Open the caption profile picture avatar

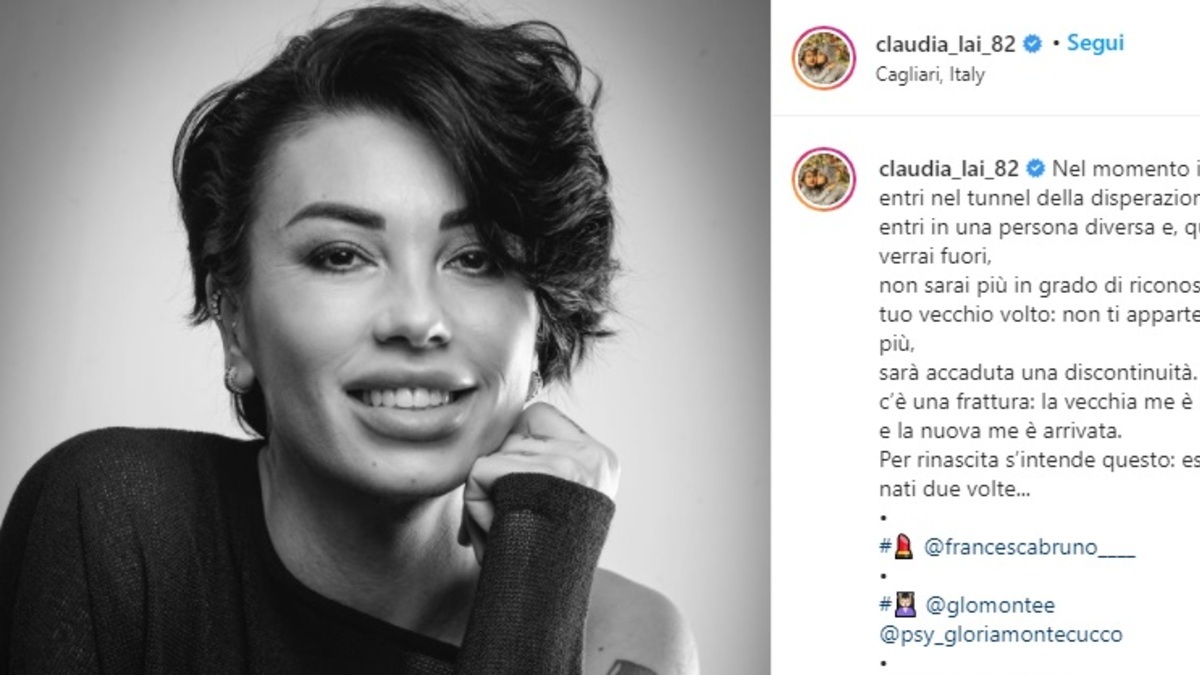(824, 179)
